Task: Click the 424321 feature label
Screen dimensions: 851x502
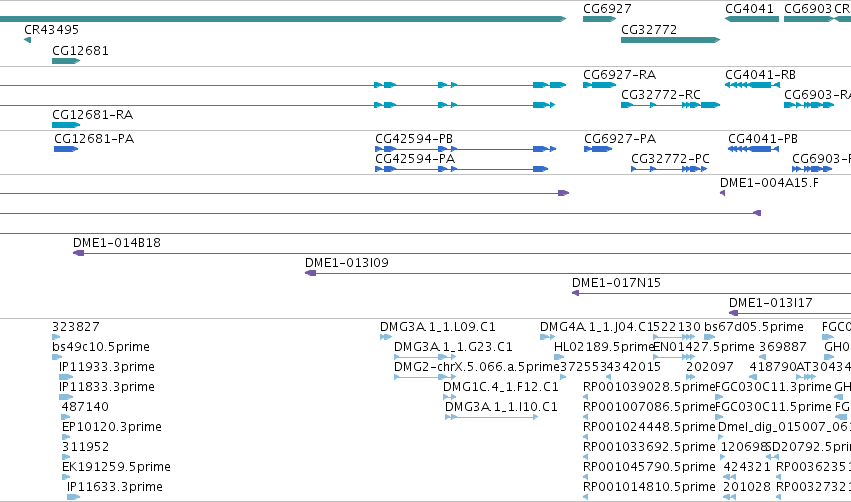Action: 747,467
